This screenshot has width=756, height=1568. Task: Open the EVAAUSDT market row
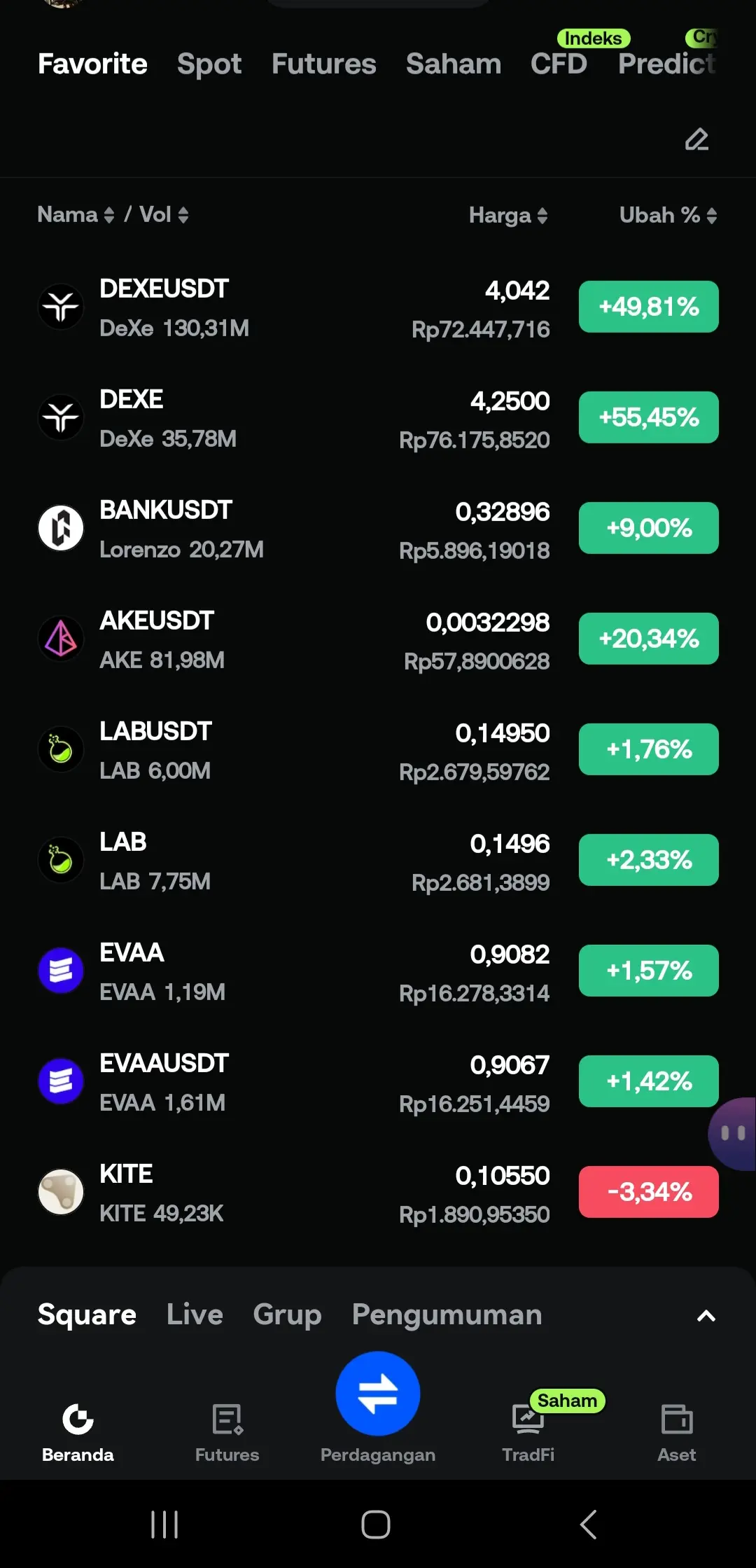tap(378, 1082)
